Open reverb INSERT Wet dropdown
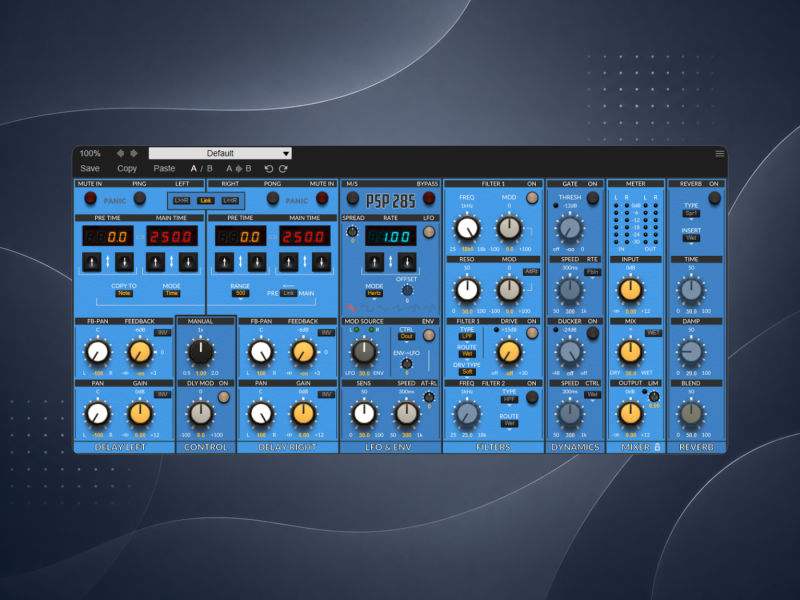Screen dimensions: 800x600 [x=691, y=238]
